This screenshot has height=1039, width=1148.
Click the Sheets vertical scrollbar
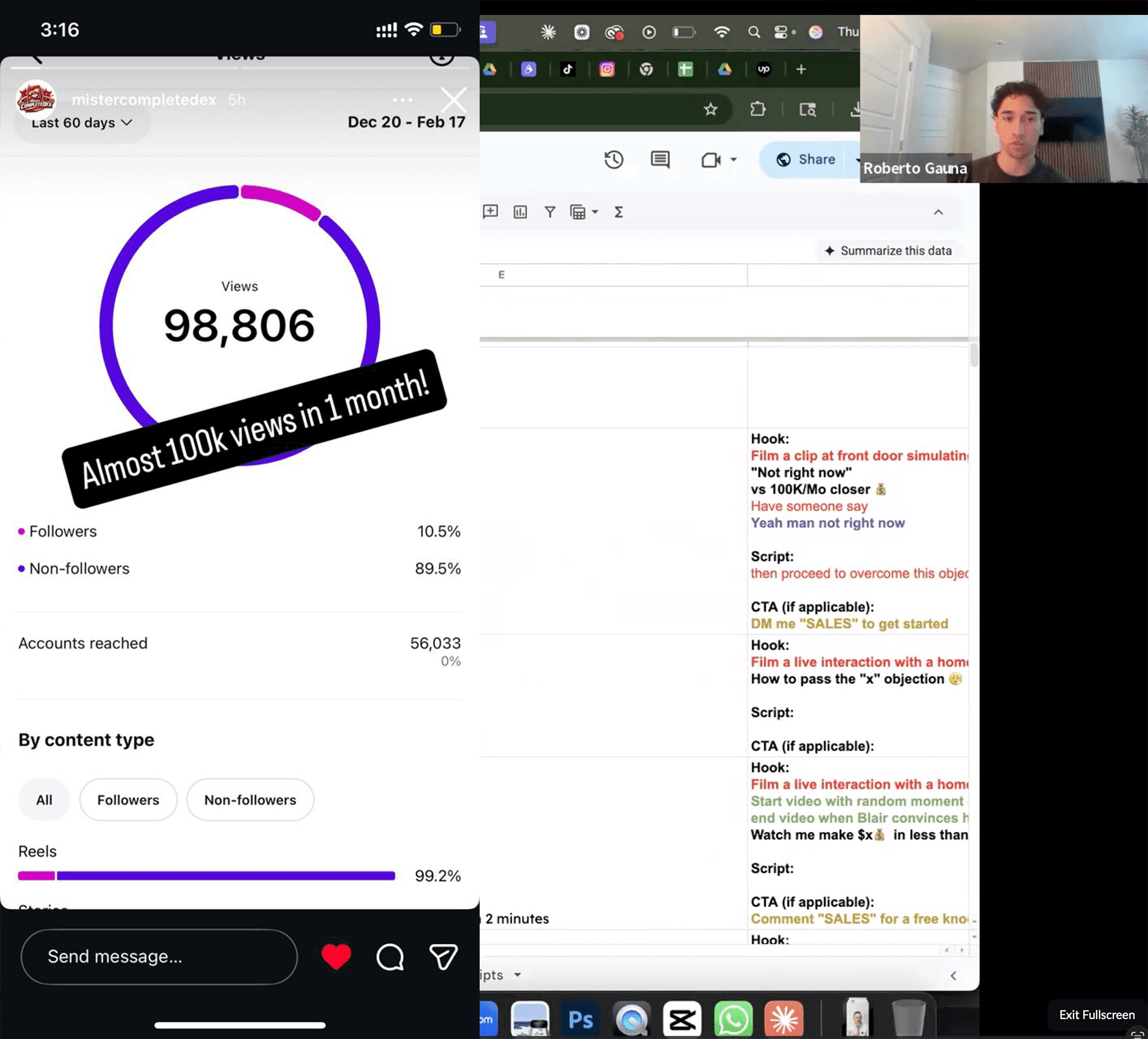[x=974, y=355]
